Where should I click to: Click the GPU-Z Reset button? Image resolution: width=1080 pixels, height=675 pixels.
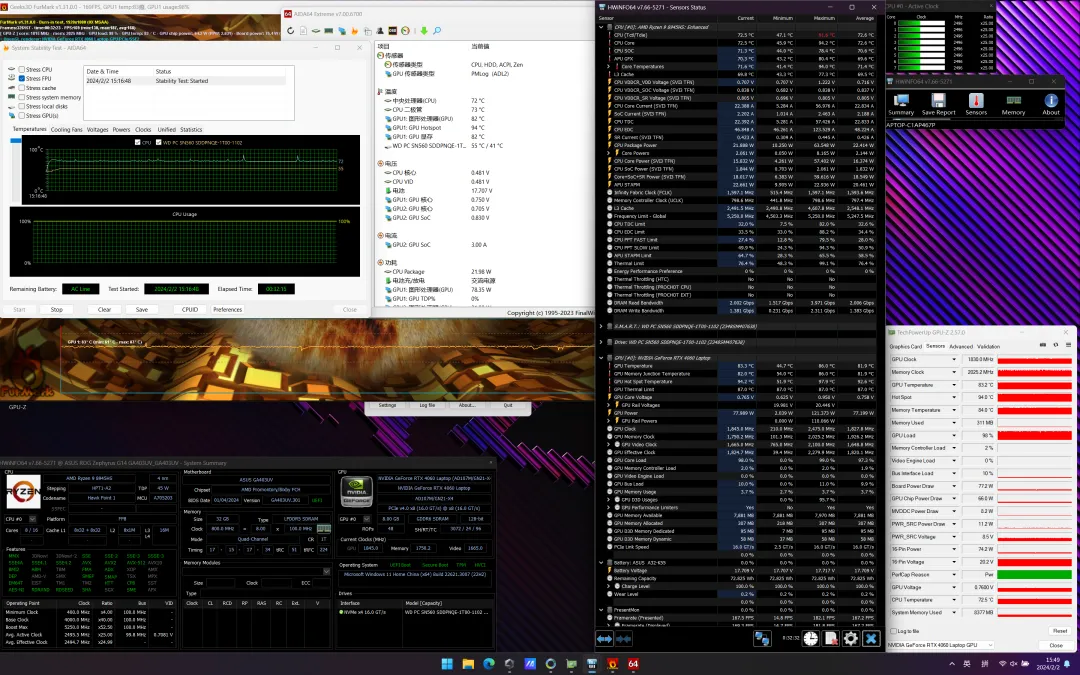pos(1059,631)
